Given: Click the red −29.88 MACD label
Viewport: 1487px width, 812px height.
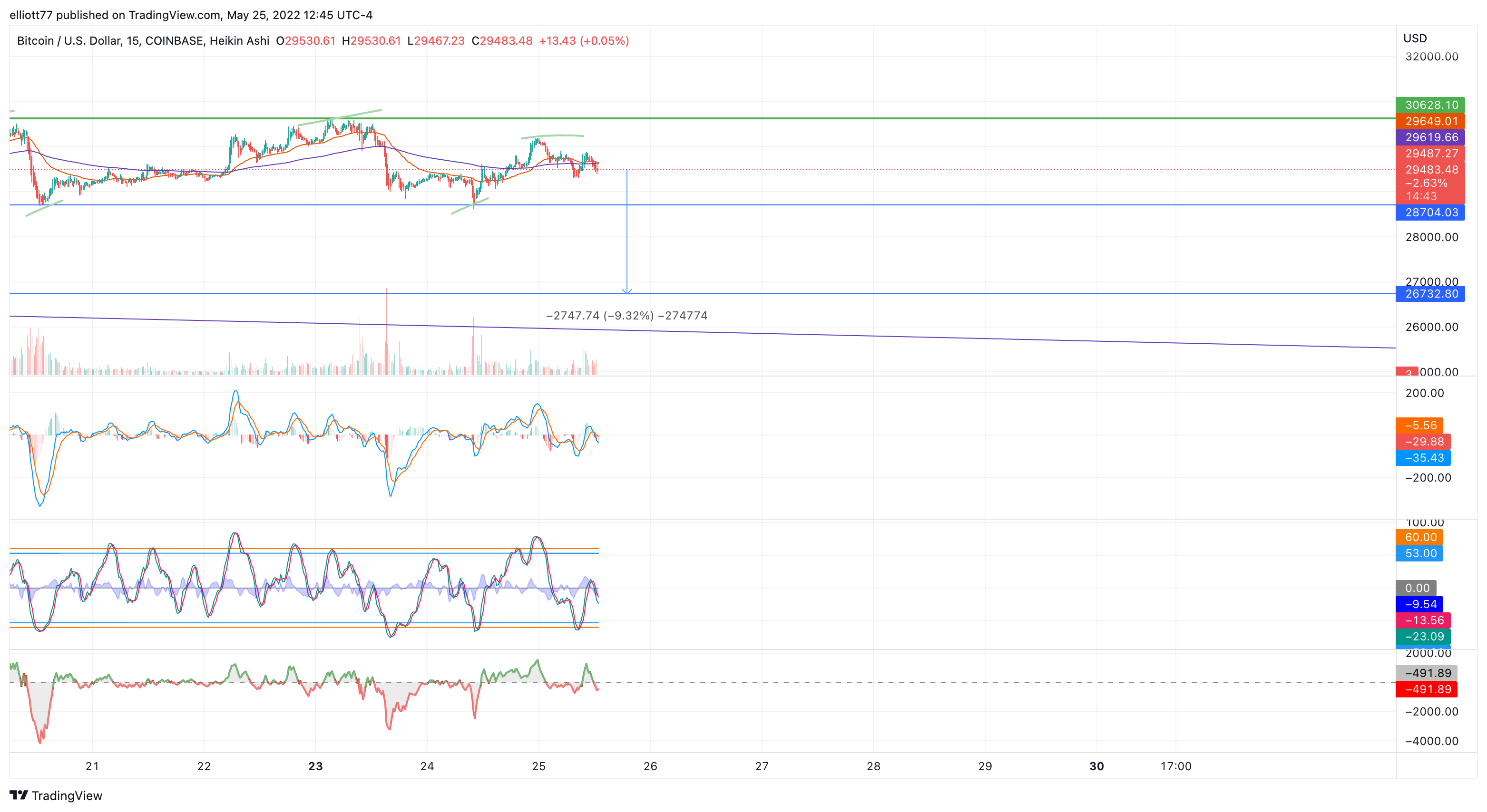Looking at the screenshot, I should (1423, 442).
